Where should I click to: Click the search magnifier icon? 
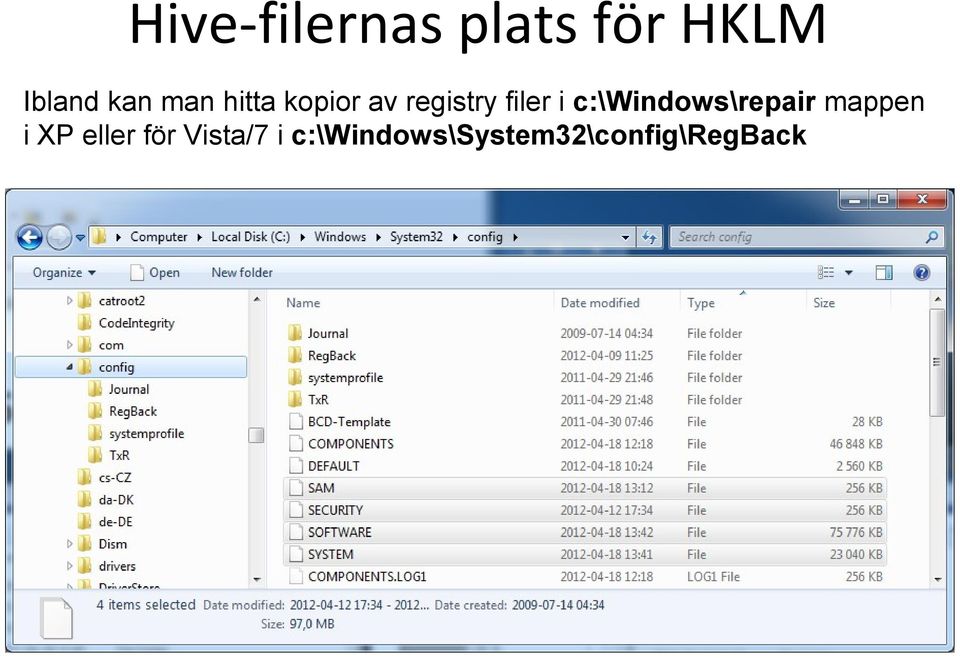932,237
